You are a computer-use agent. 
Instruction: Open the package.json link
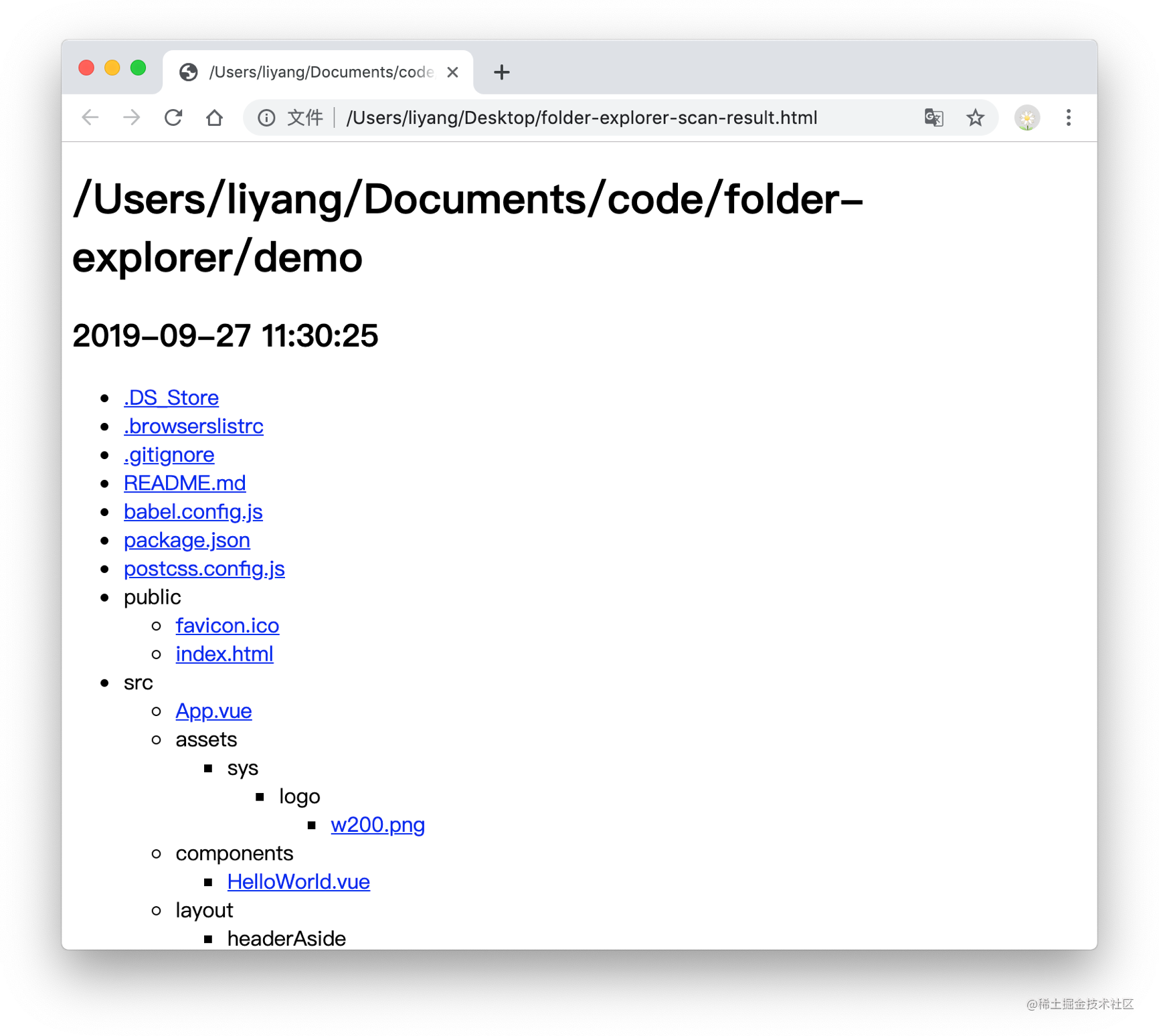187,540
